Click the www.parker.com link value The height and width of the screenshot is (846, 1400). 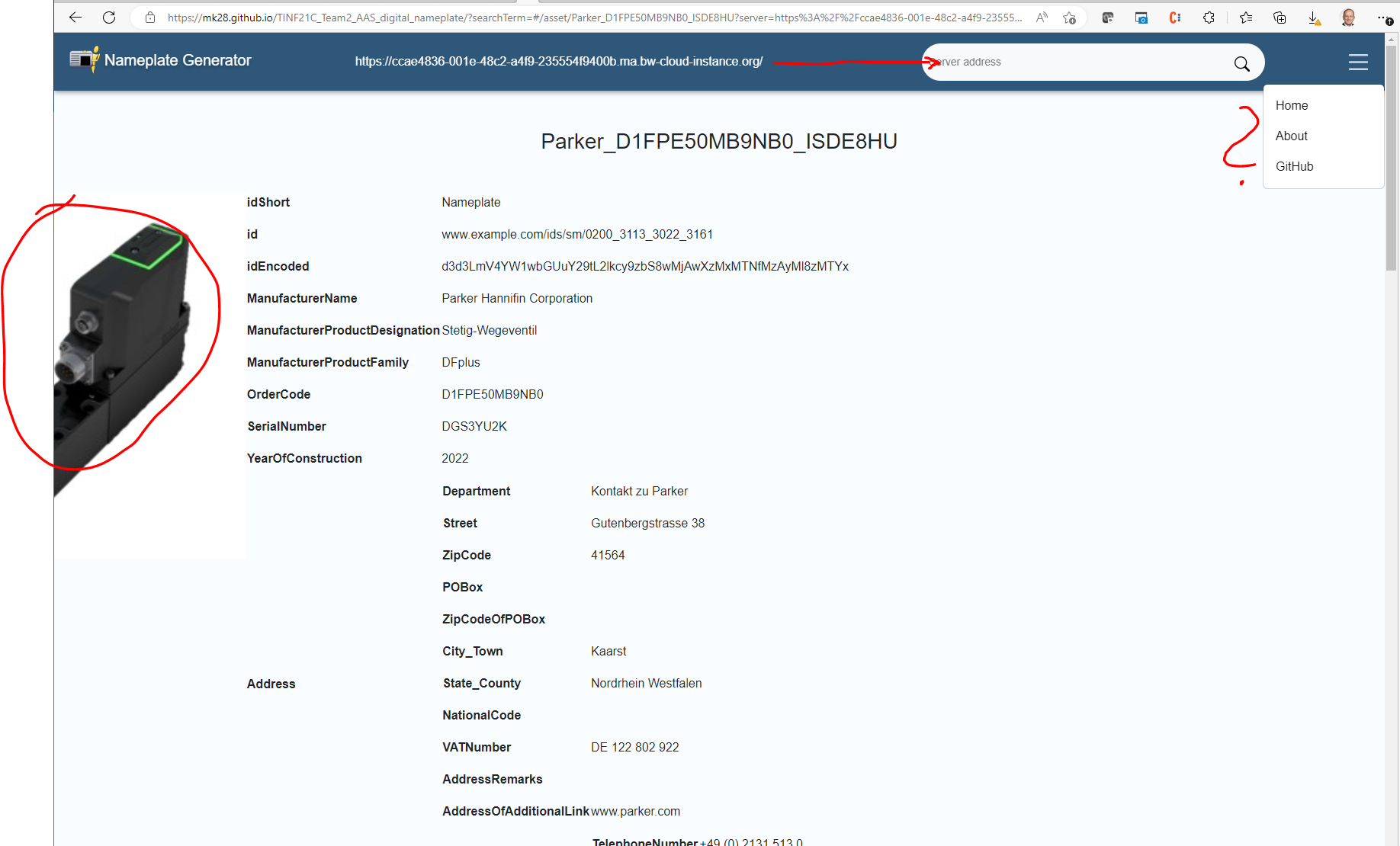click(x=635, y=811)
